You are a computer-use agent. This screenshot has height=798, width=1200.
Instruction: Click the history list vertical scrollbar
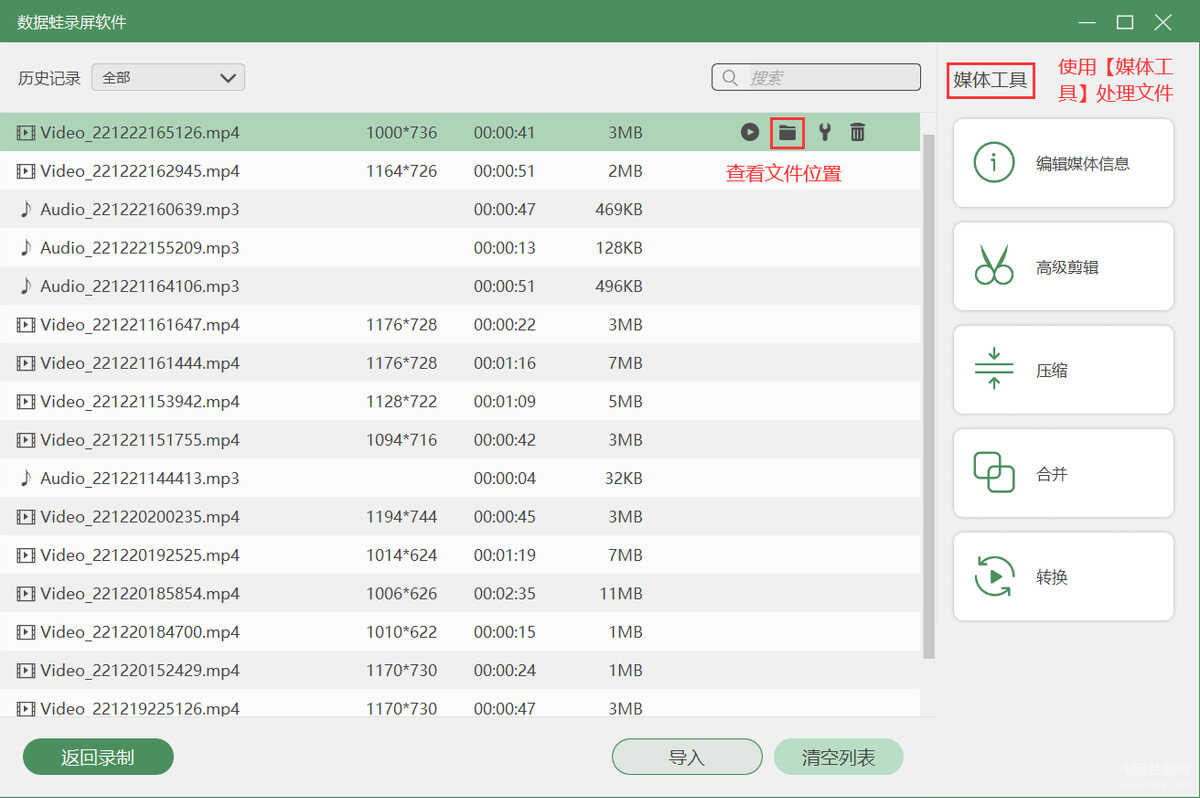coord(929,395)
